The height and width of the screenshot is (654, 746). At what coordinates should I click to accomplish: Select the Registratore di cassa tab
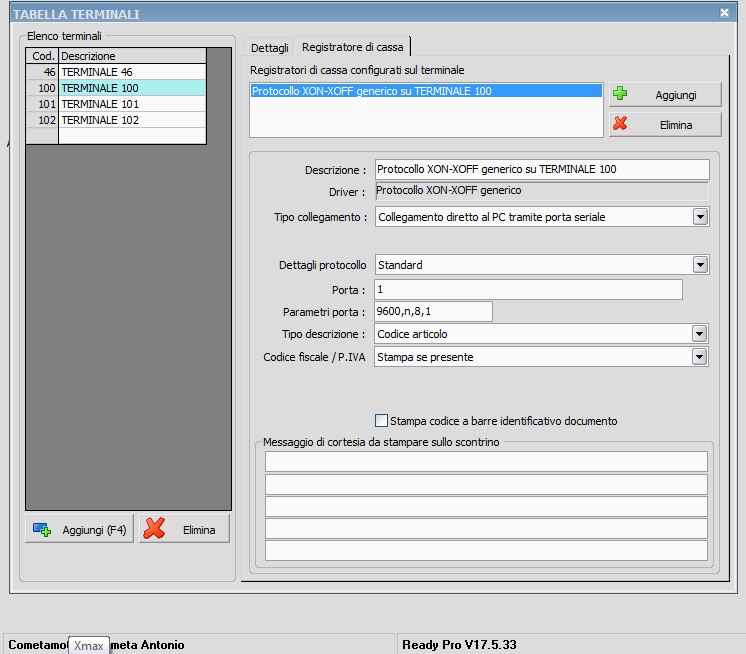(352, 47)
